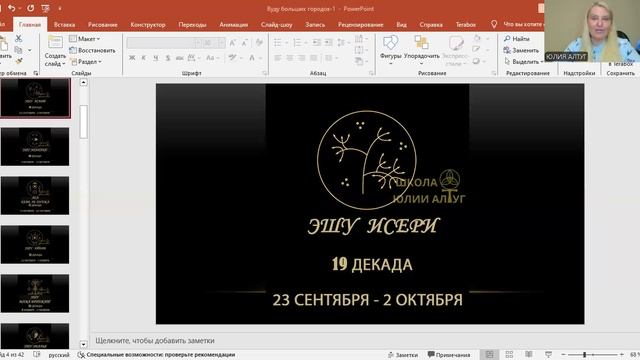640x360 pixels.
Task: Click the Decrease font size icon
Action: 244,43
